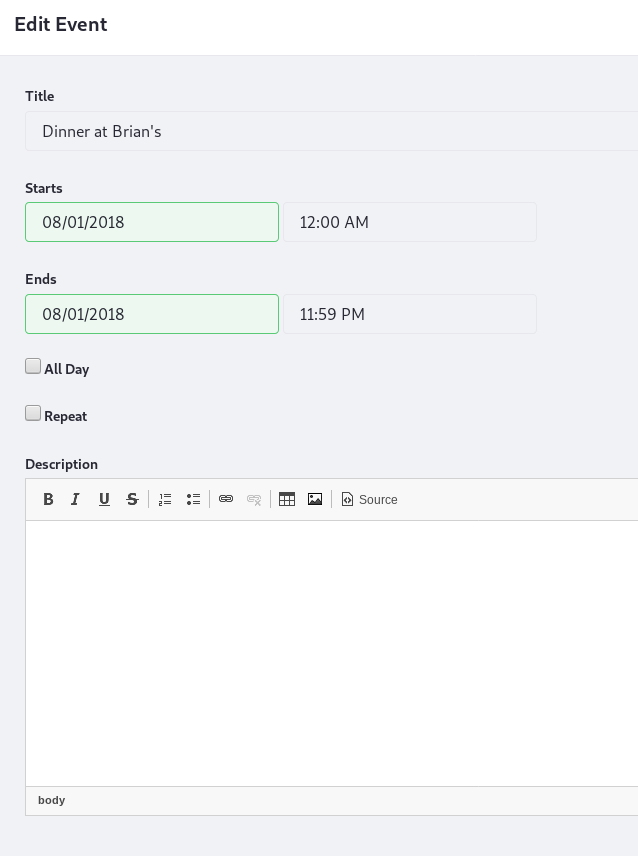
Task: Click the Starts label
Action: coord(44,188)
